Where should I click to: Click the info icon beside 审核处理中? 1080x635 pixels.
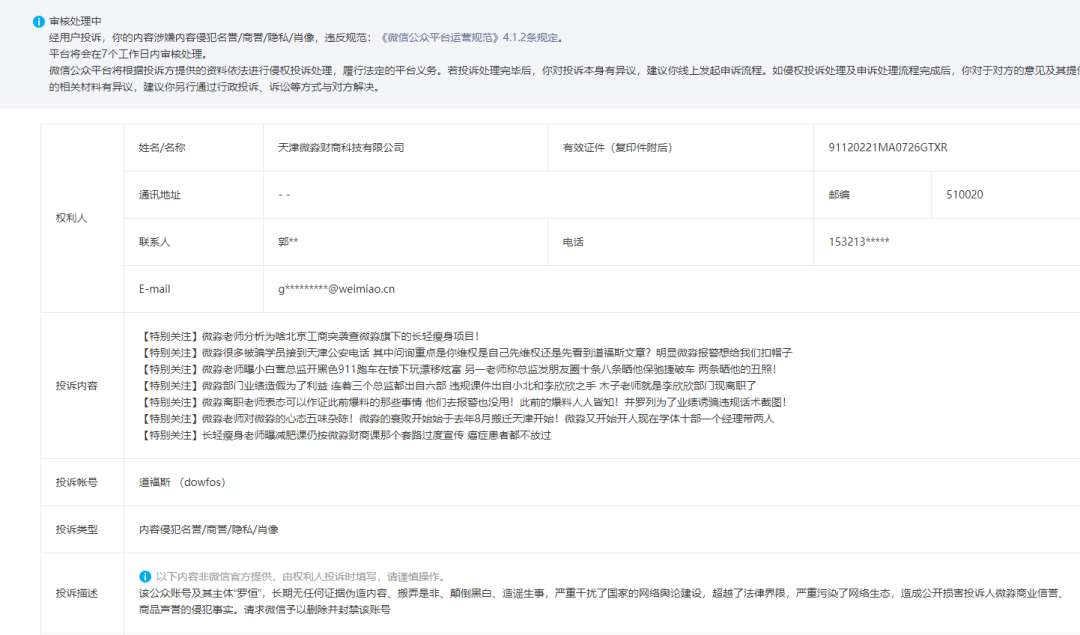coord(39,21)
